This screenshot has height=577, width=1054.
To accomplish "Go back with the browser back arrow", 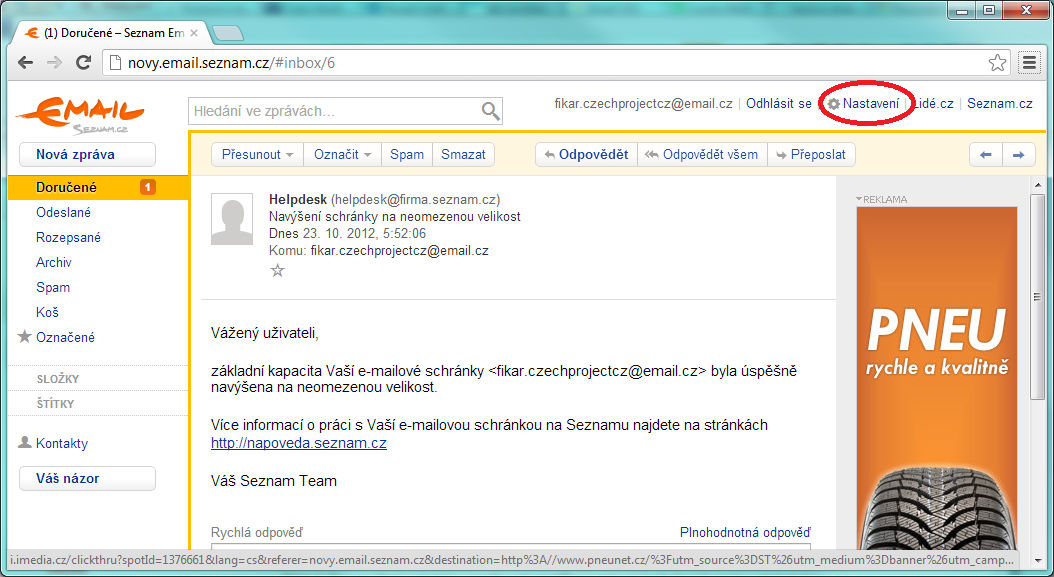I will 26,63.
